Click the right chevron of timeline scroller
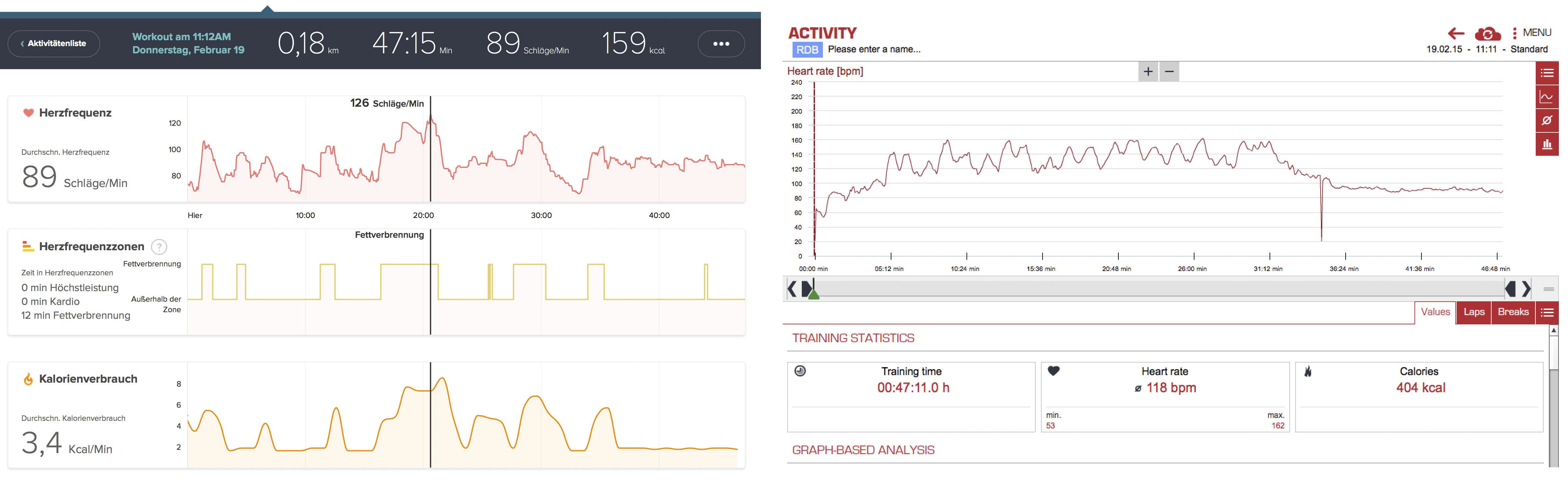This screenshot has height=490, width=1568. (1526, 289)
